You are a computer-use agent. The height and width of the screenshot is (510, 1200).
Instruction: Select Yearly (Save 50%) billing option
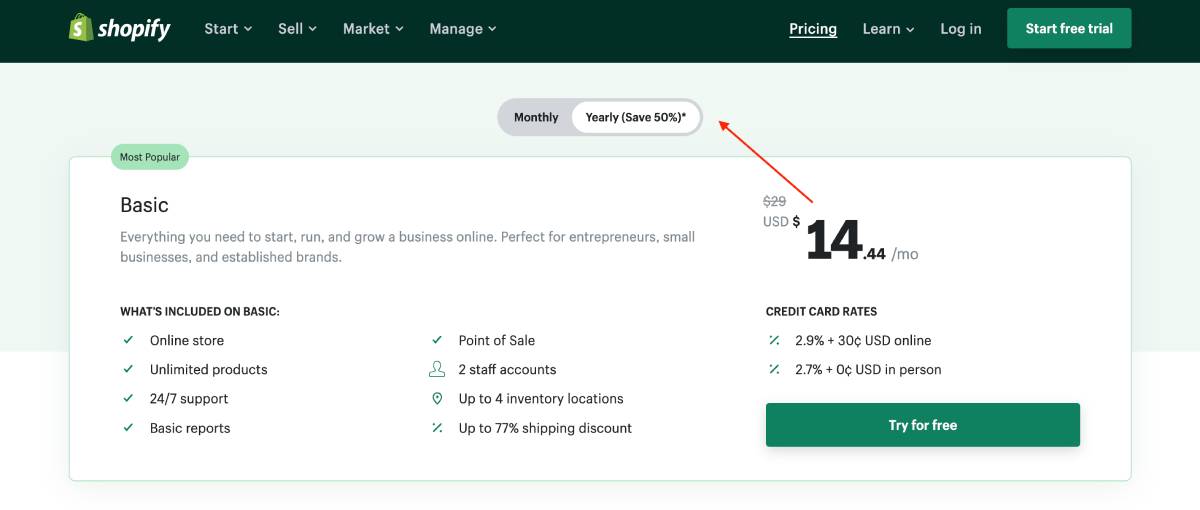(636, 117)
